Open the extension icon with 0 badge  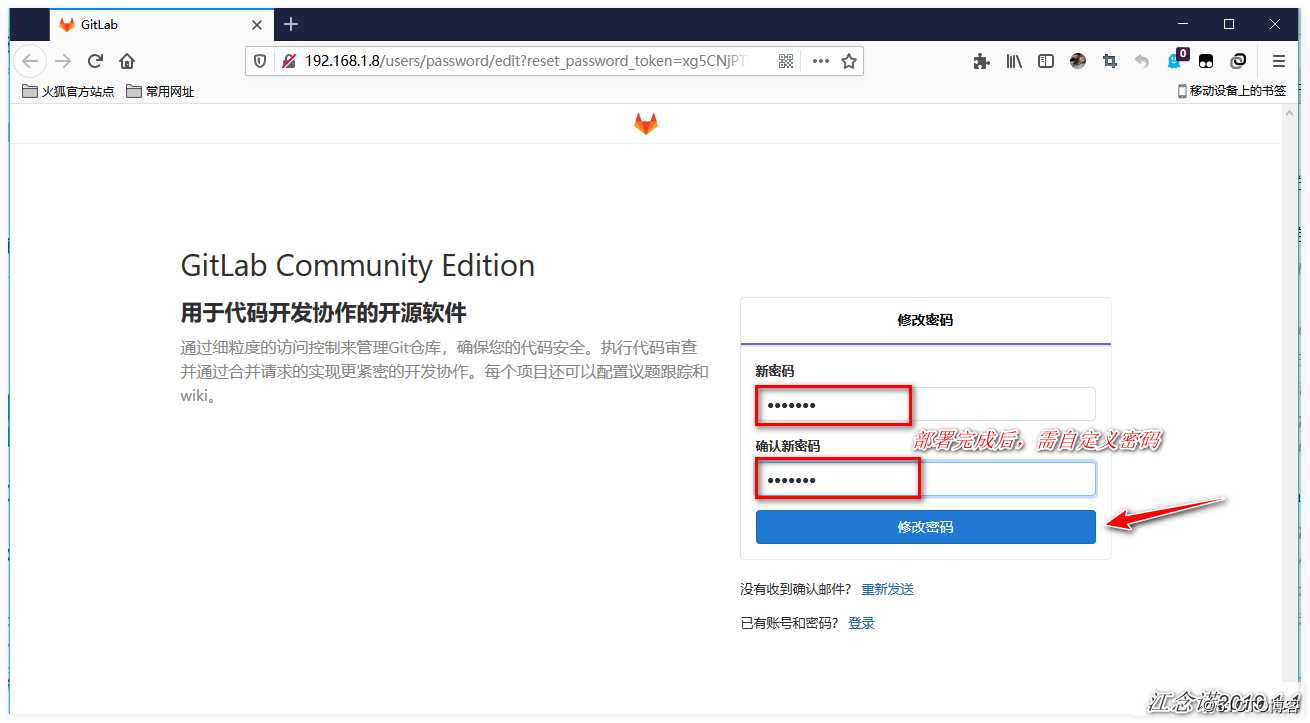pyautogui.click(x=1176, y=59)
